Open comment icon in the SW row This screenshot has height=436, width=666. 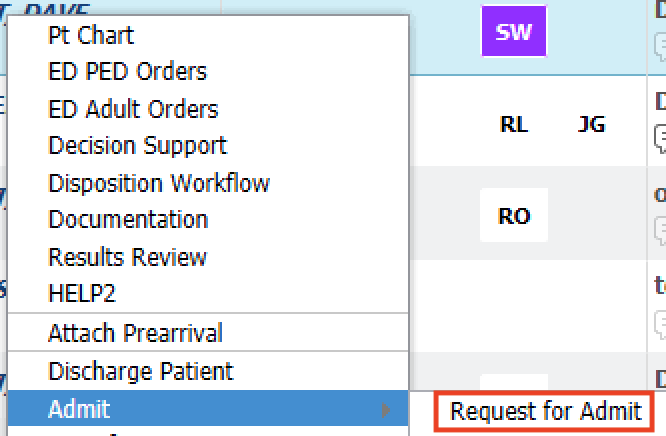(x=660, y=47)
